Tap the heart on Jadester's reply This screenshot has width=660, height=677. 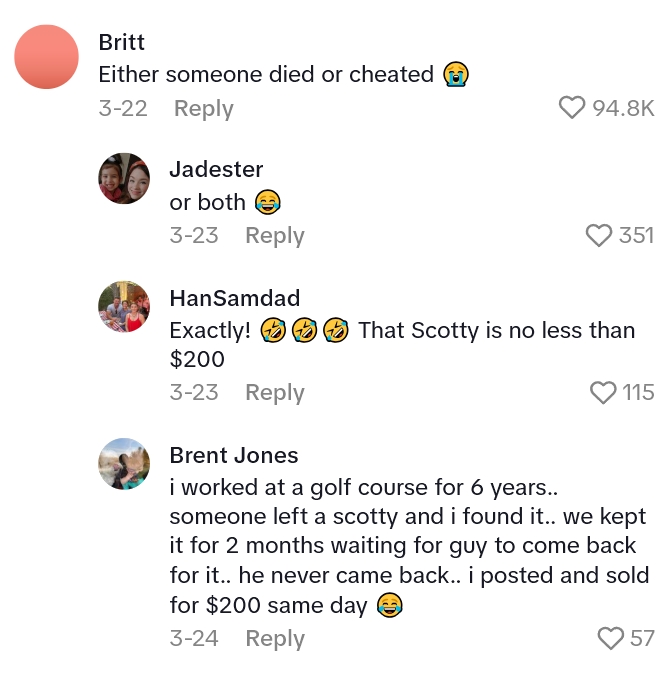tap(599, 235)
